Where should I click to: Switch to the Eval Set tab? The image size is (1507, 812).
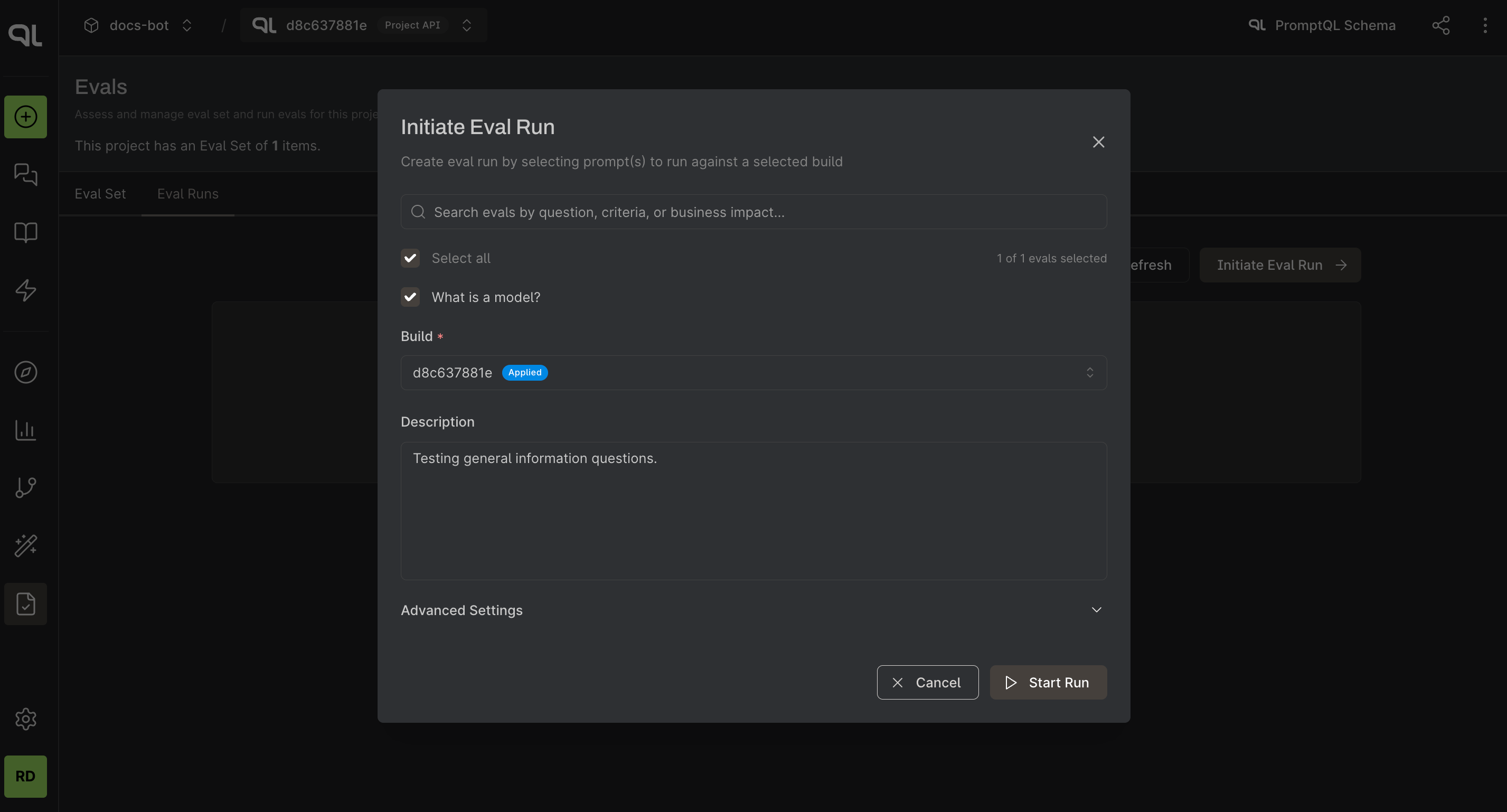(100, 194)
